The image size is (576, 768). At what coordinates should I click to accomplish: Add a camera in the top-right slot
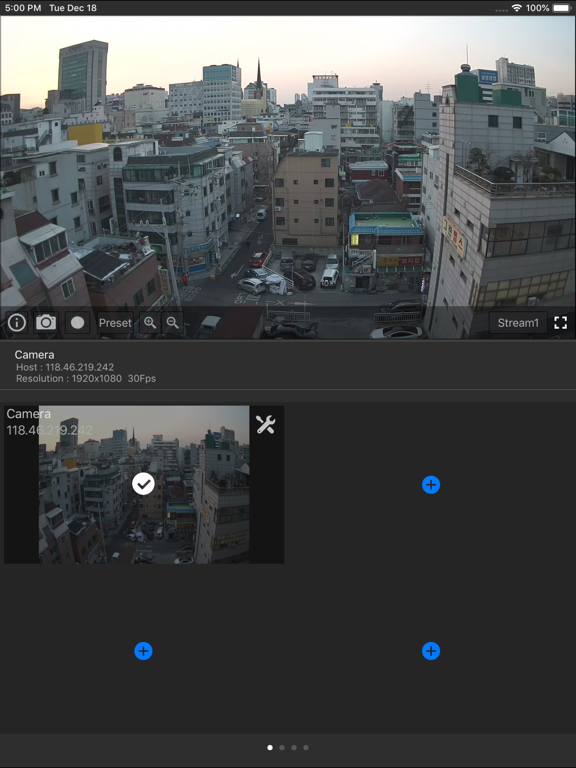click(431, 485)
